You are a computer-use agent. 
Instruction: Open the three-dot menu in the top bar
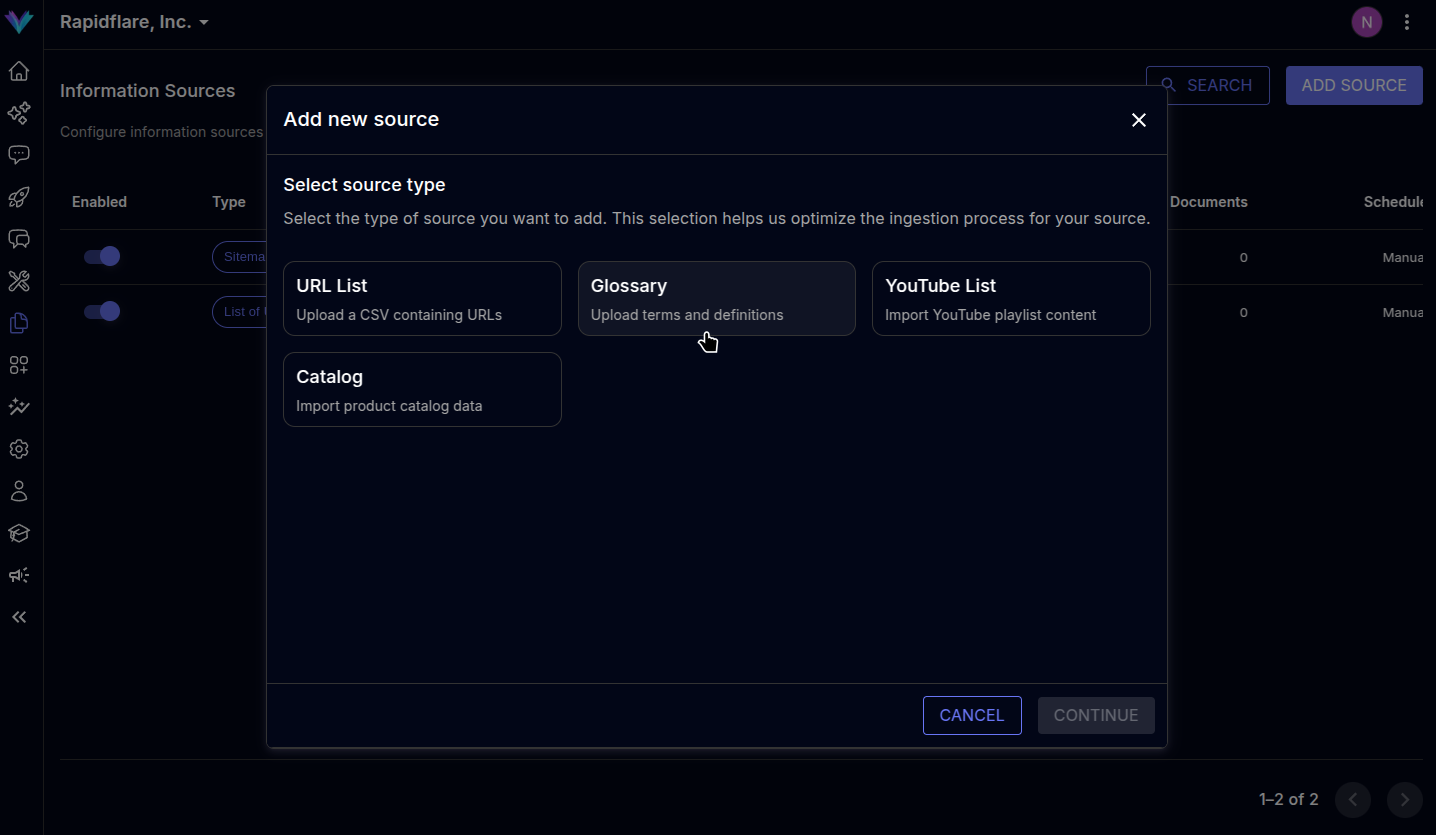point(1407,21)
